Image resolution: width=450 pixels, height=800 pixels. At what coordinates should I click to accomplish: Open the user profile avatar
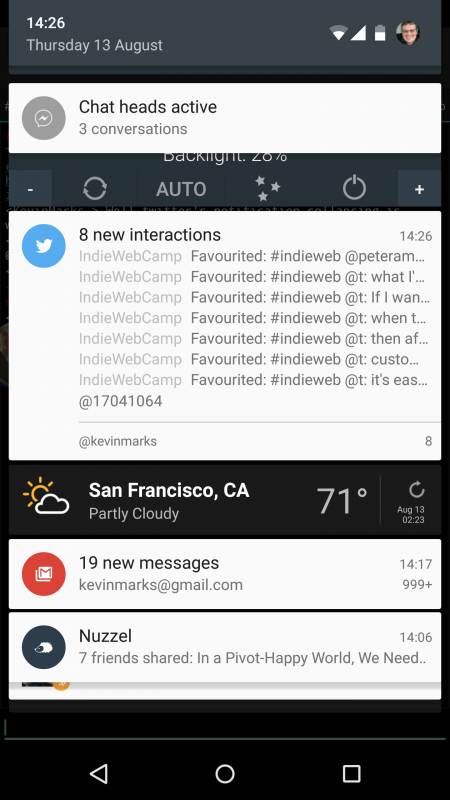[x=408, y=33]
